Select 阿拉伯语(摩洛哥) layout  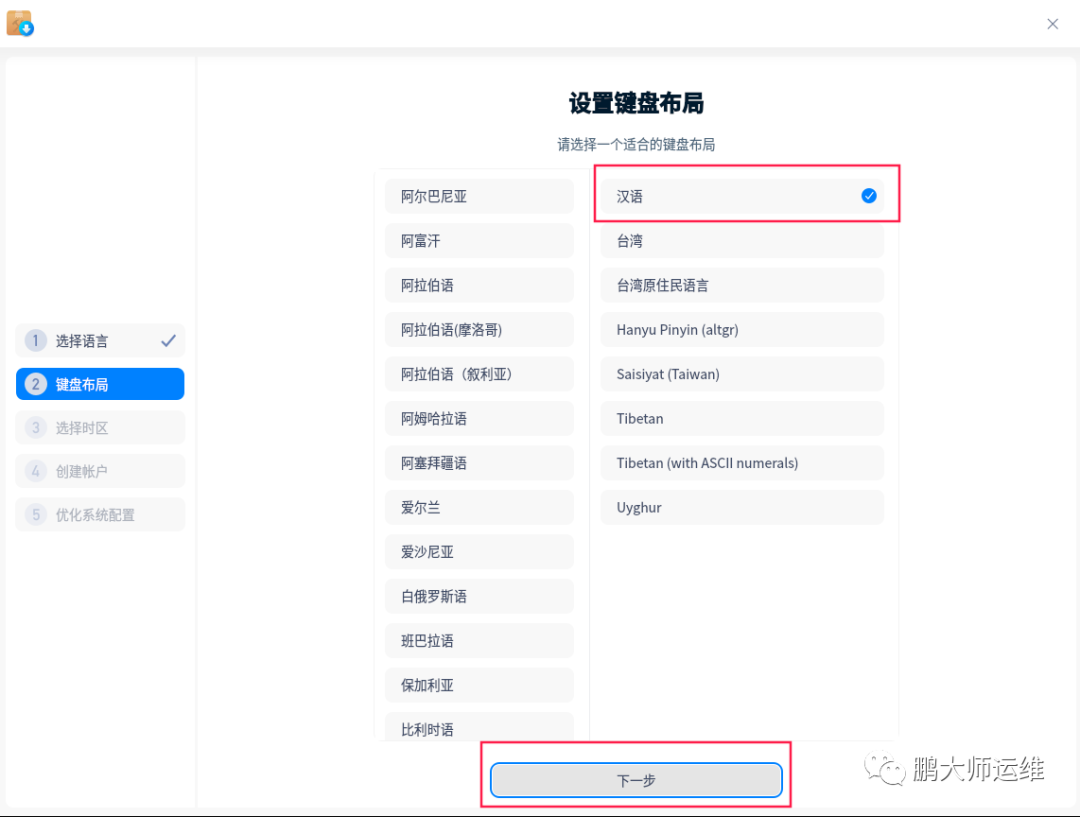[479, 329]
